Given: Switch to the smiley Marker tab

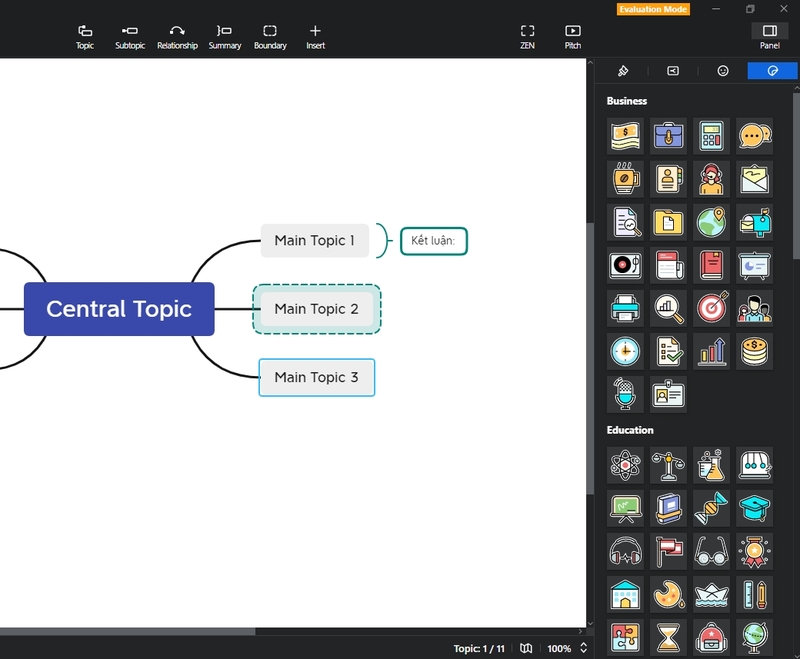Looking at the screenshot, I should [722, 71].
